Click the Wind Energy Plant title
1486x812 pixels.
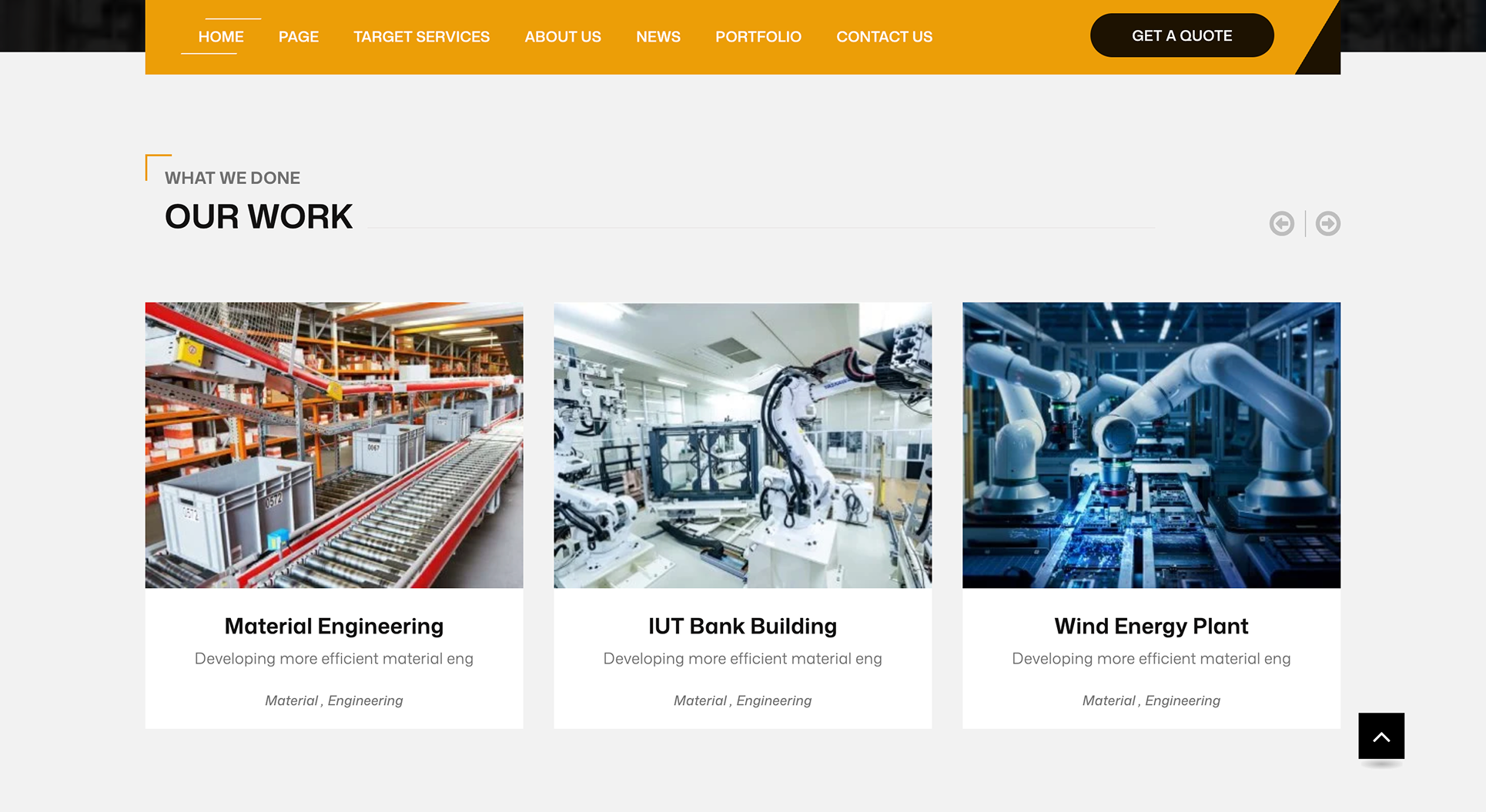click(1151, 627)
